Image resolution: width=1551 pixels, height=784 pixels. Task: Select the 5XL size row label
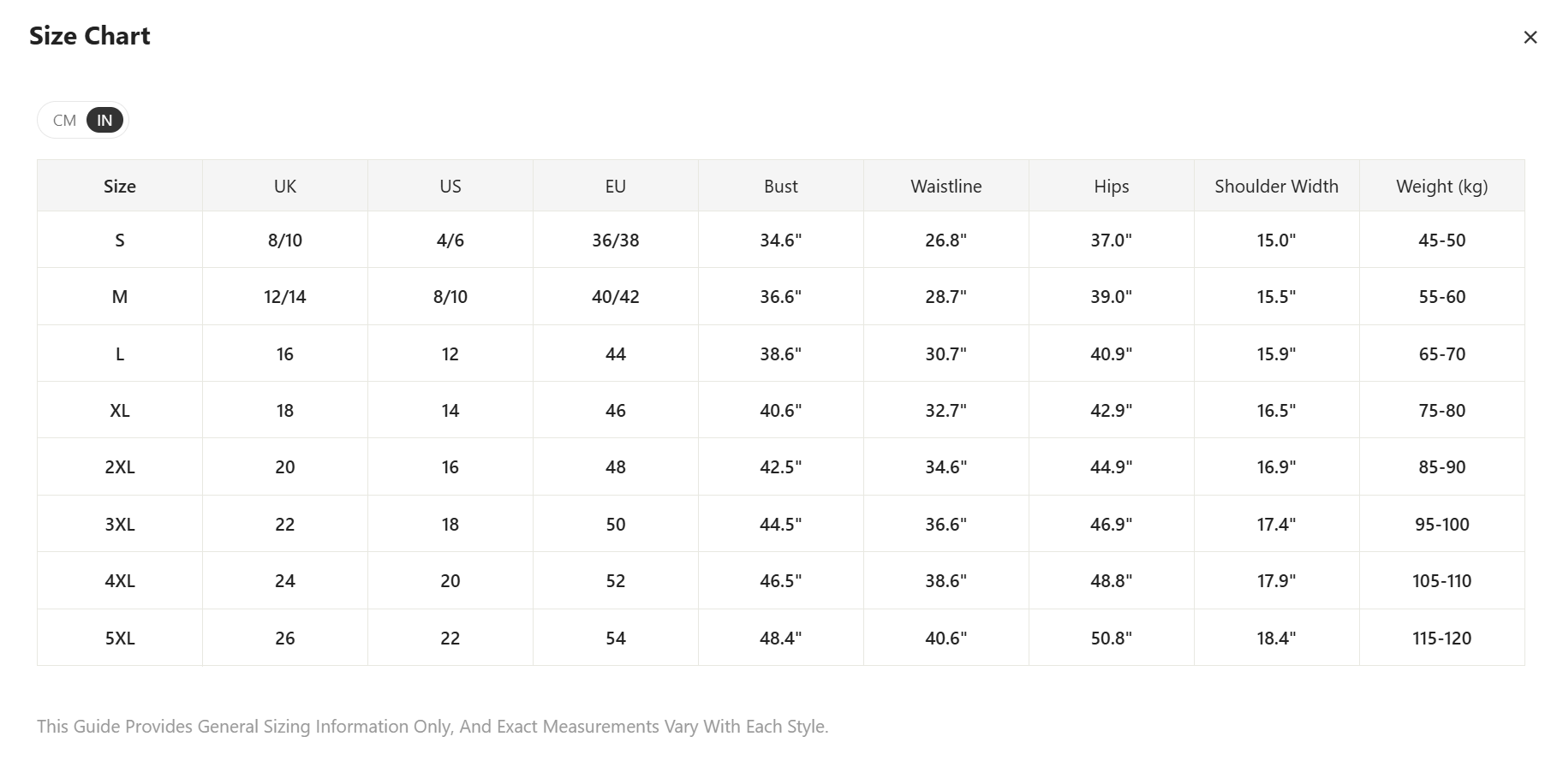pyautogui.click(x=120, y=638)
